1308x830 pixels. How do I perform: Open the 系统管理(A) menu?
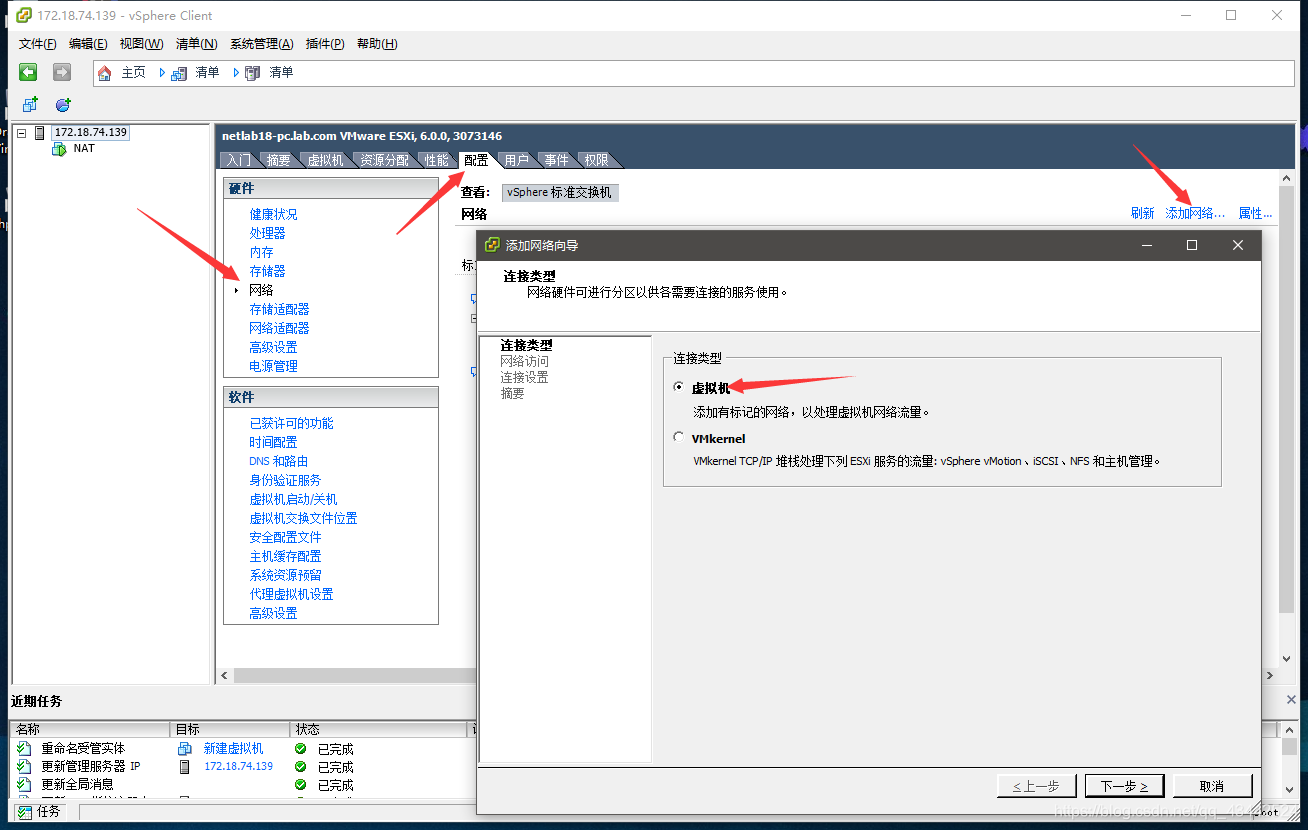click(x=261, y=44)
